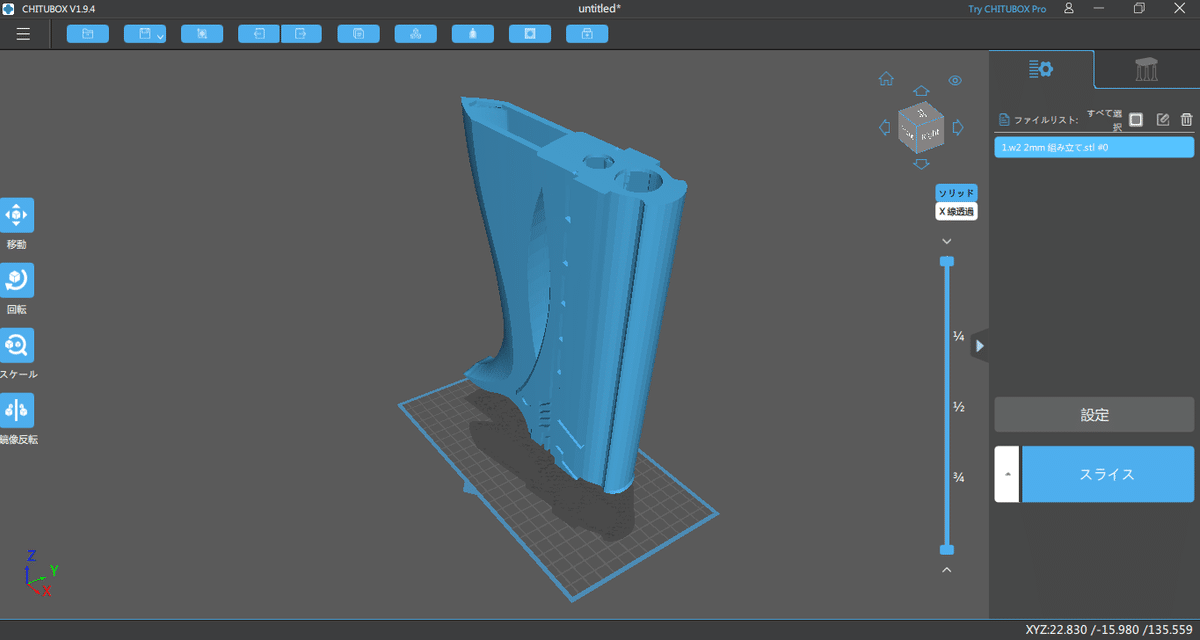Click the trash delete file icon

point(1186,120)
